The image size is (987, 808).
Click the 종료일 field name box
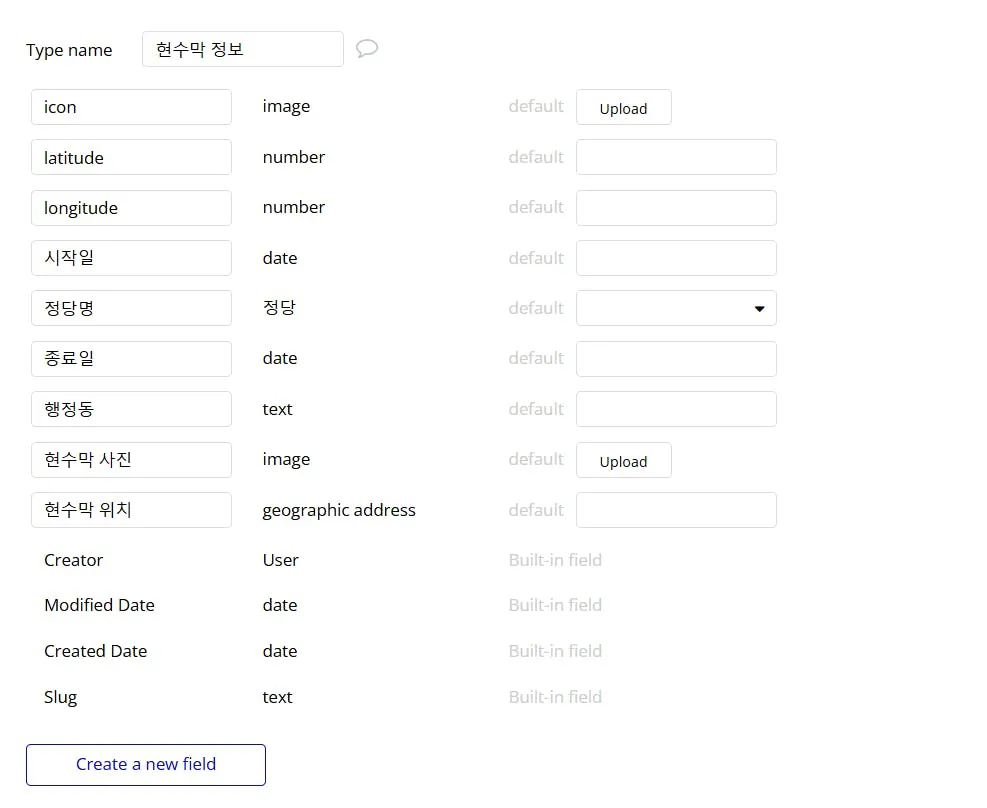pyautogui.click(x=131, y=359)
